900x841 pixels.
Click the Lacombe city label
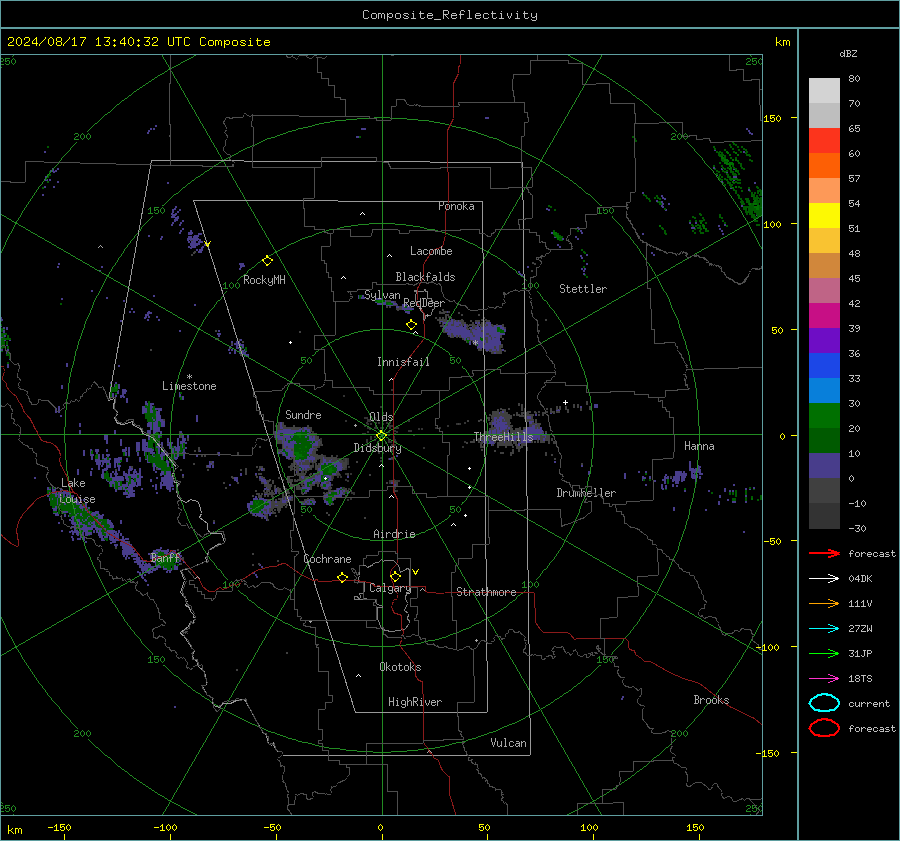point(431,251)
